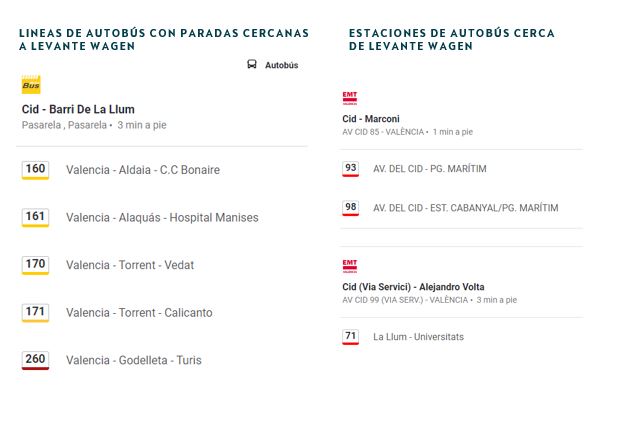This screenshot has height=435, width=643.
Task: Select the 171 line badge
Action: 35,313
